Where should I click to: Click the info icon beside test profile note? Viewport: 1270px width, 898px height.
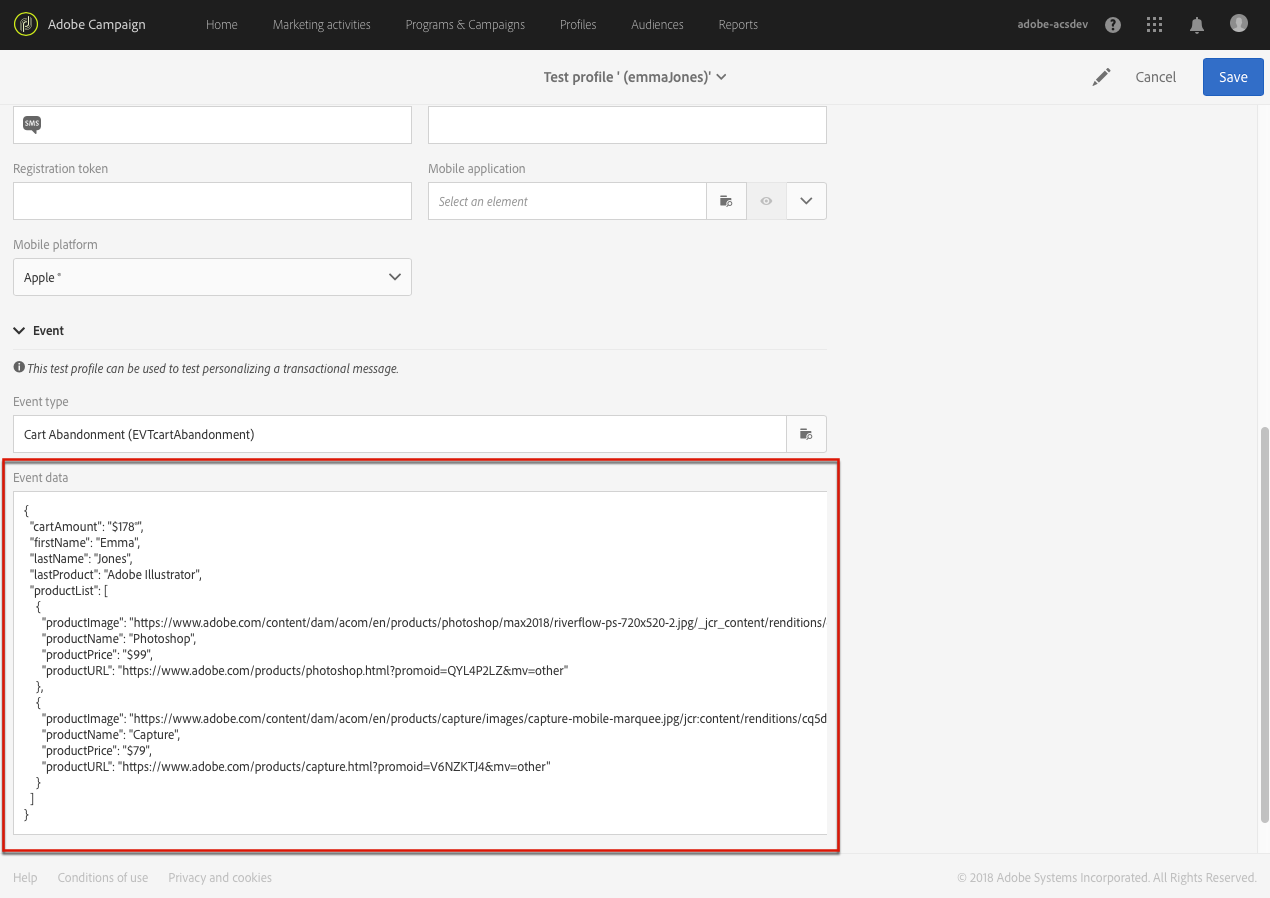tap(19, 368)
